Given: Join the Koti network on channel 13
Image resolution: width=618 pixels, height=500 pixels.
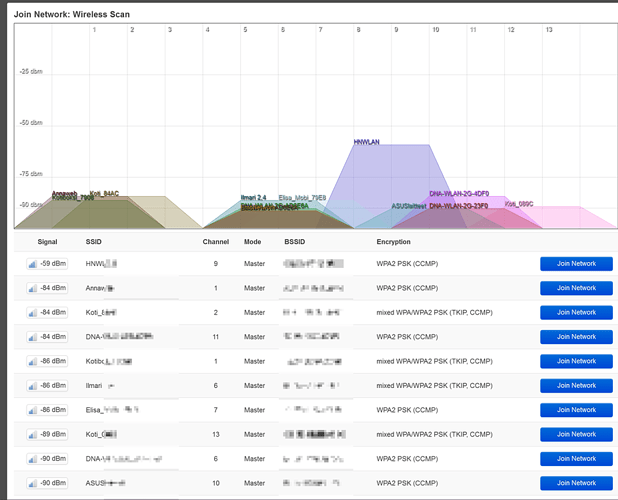Looking at the screenshot, I should coord(576,434).
